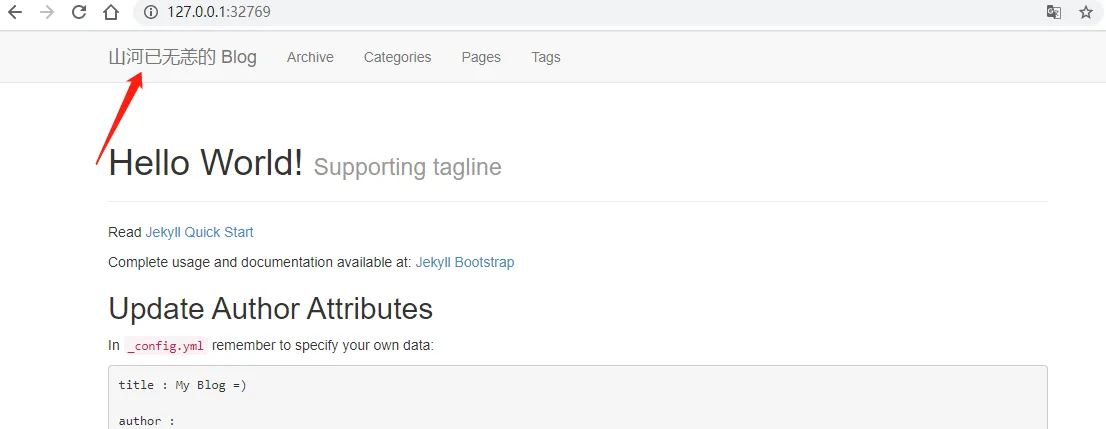Screen dimensions: 1106x429
Task: Select Pages in the navigation bar
Action: point(481,57)
